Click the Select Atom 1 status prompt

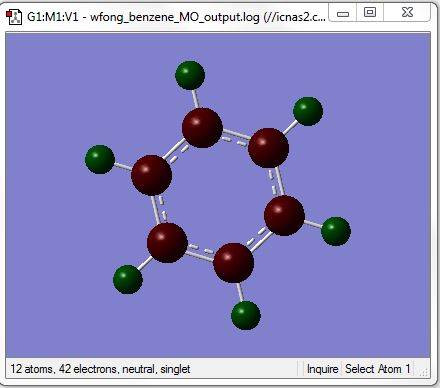tap(378, 369)
